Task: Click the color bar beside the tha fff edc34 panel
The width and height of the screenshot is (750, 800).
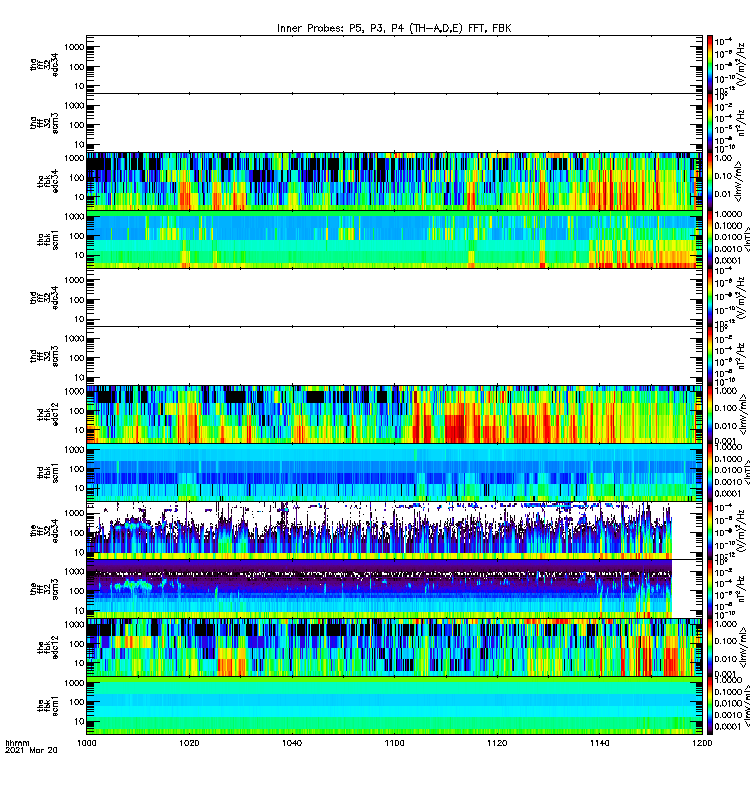Action: pyautogui.click(x=710, y=64)
